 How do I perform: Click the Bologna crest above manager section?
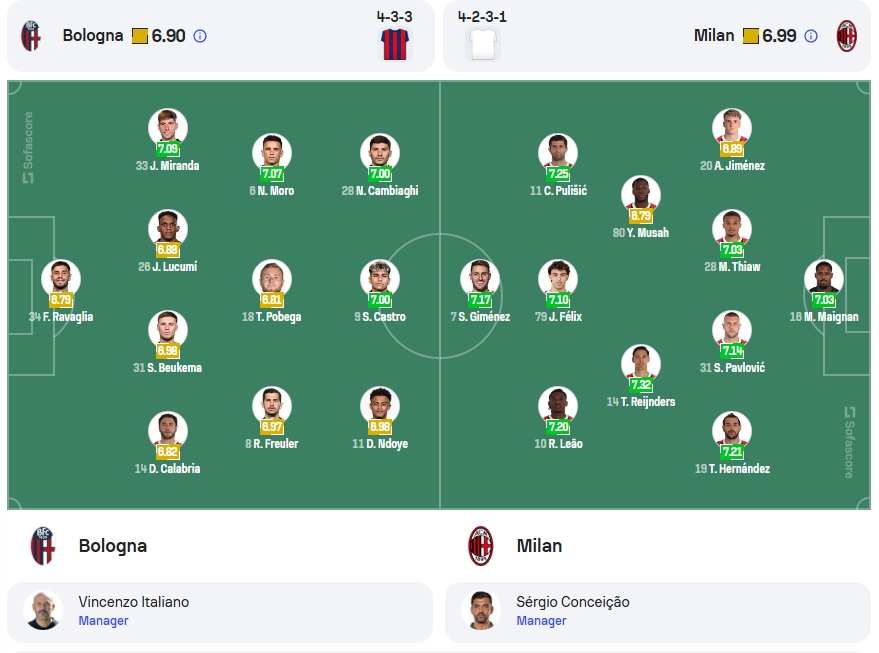(43, 545)
